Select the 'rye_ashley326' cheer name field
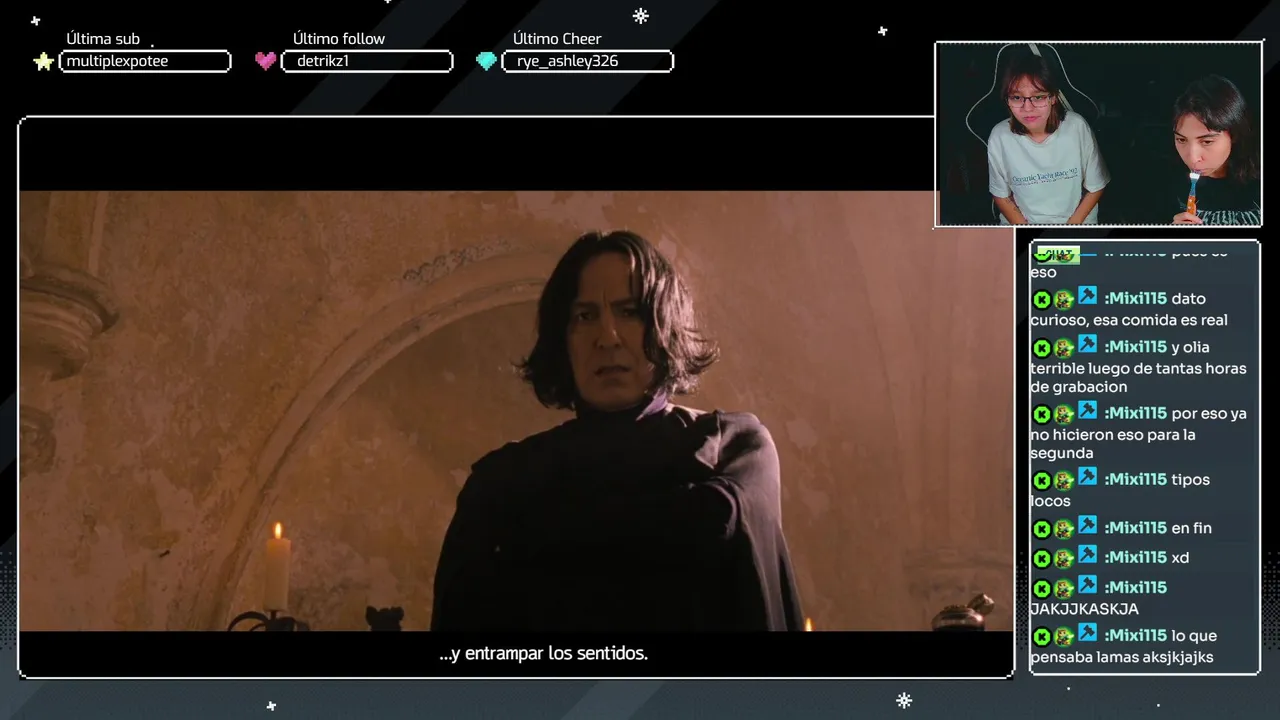The height and width of the screenshot is (720, 1280). click(587, 62)
